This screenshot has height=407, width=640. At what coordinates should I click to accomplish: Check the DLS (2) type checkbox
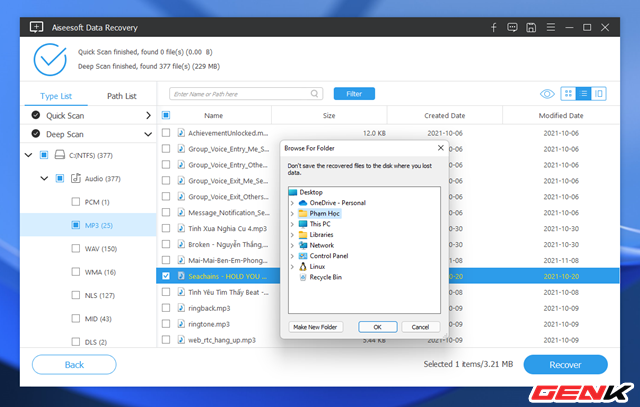point(76,341)
